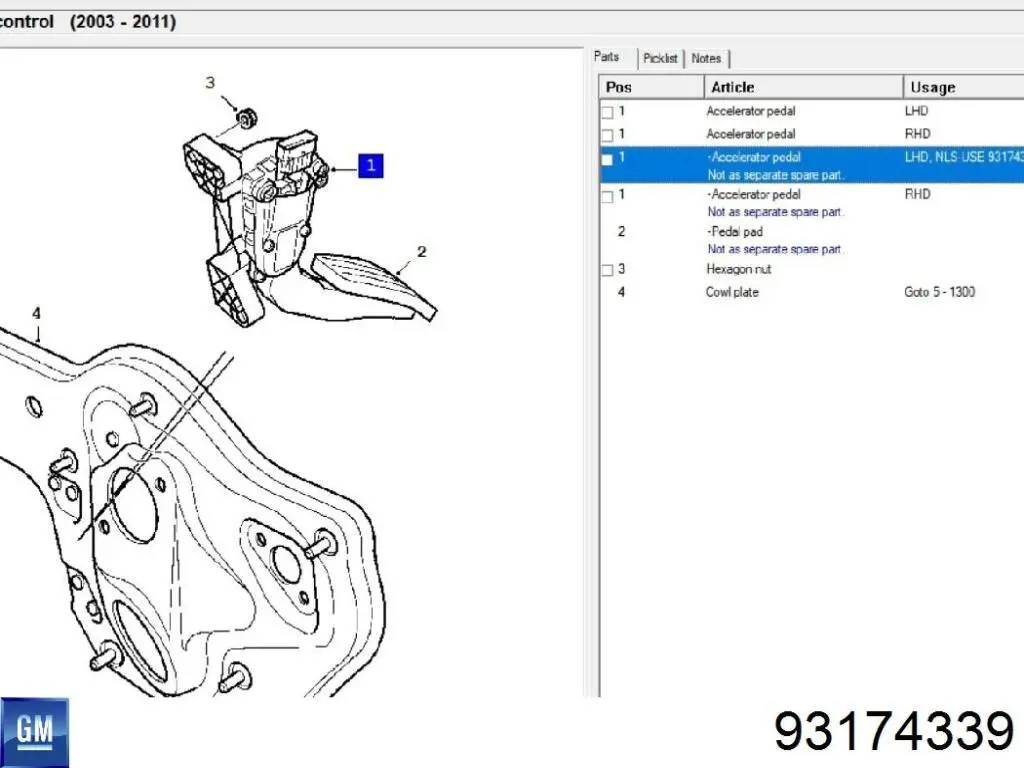Select the Cowl plate row

pos(732,292)
